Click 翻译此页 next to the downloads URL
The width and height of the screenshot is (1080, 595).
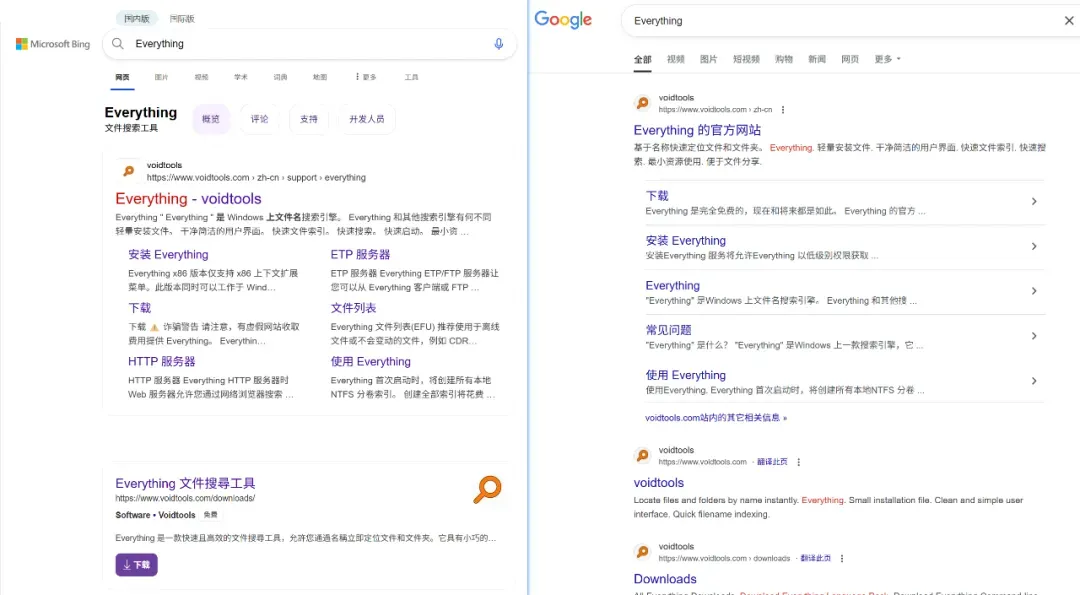click(x=815, y=559)
